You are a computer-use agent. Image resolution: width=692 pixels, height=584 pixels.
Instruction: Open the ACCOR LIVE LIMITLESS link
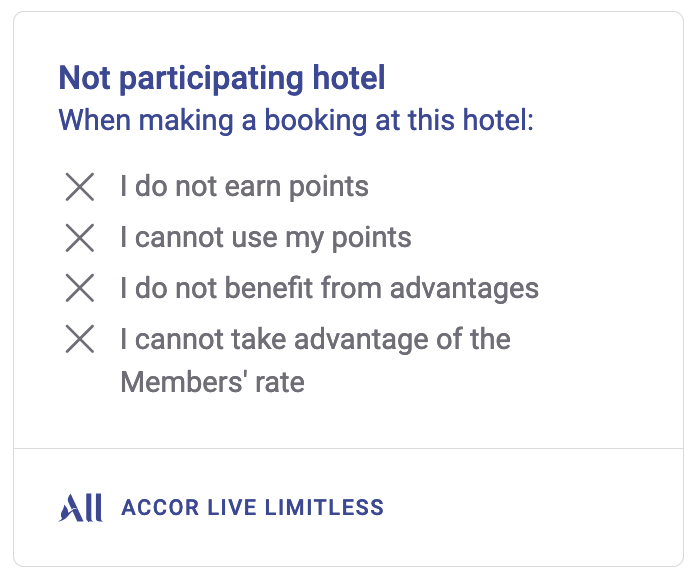coord(221,508)
